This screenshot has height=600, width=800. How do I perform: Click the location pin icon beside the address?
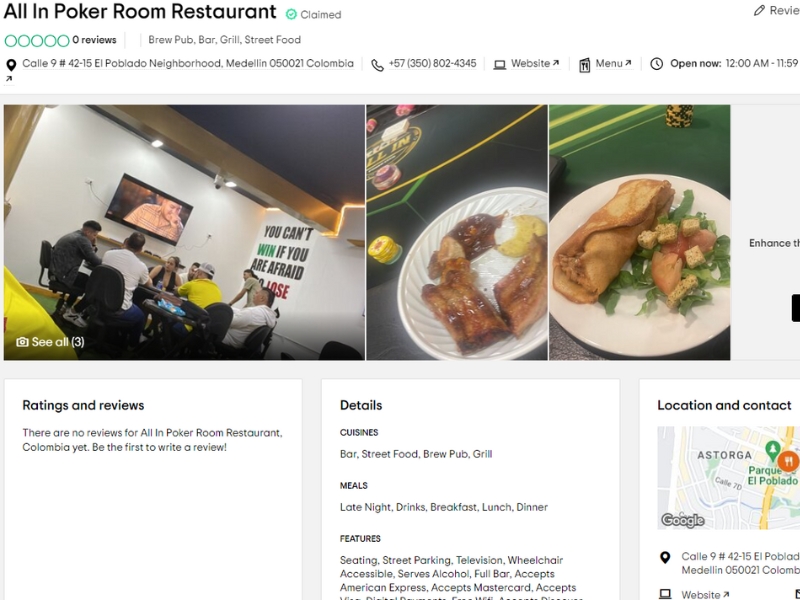pyautogui.click(x=11, y=65)
